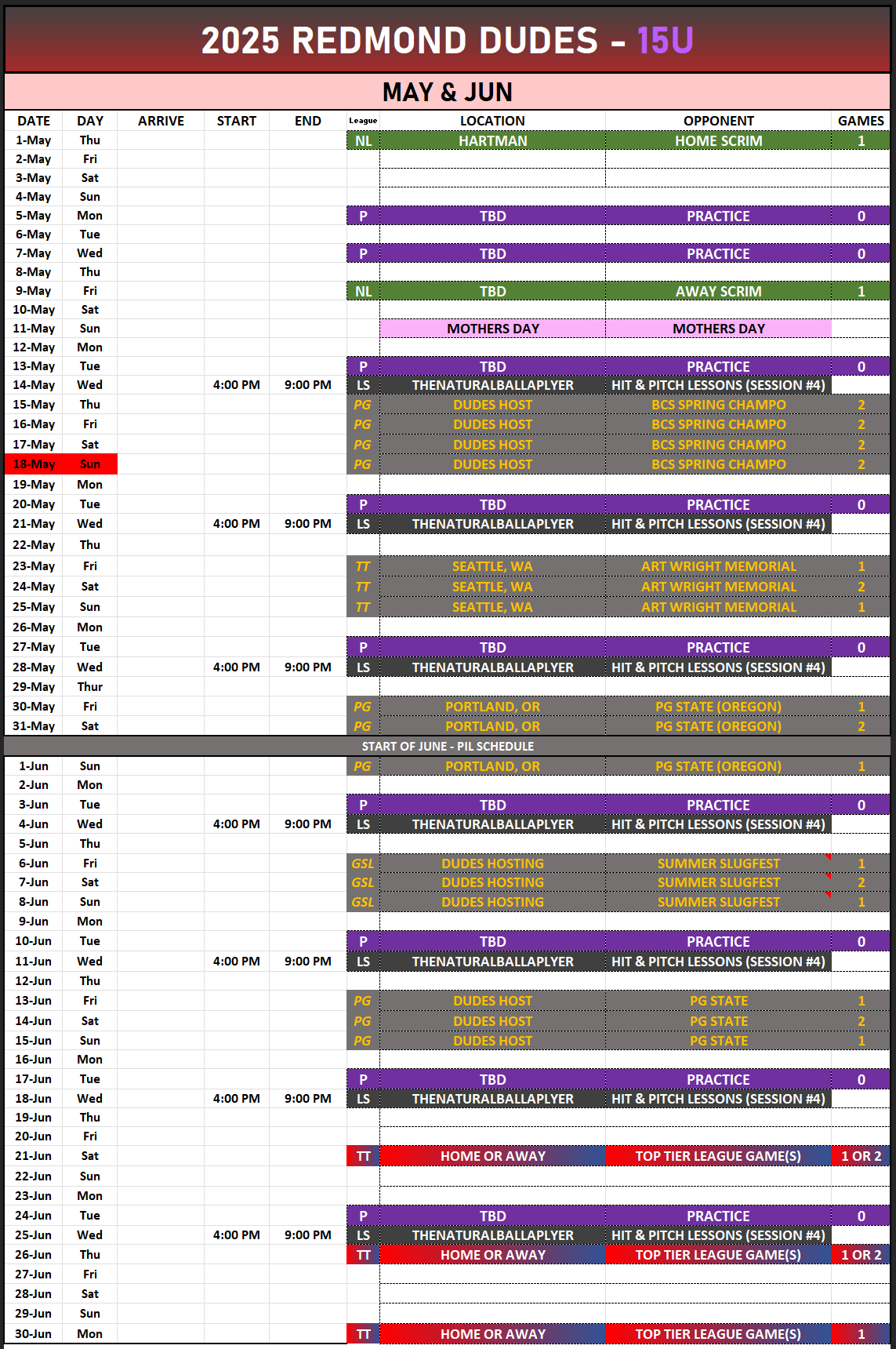This screenshot has width=896, height=1349.
Task: Select the HOME SCRIM opponent cell
Action: [718, 140]
